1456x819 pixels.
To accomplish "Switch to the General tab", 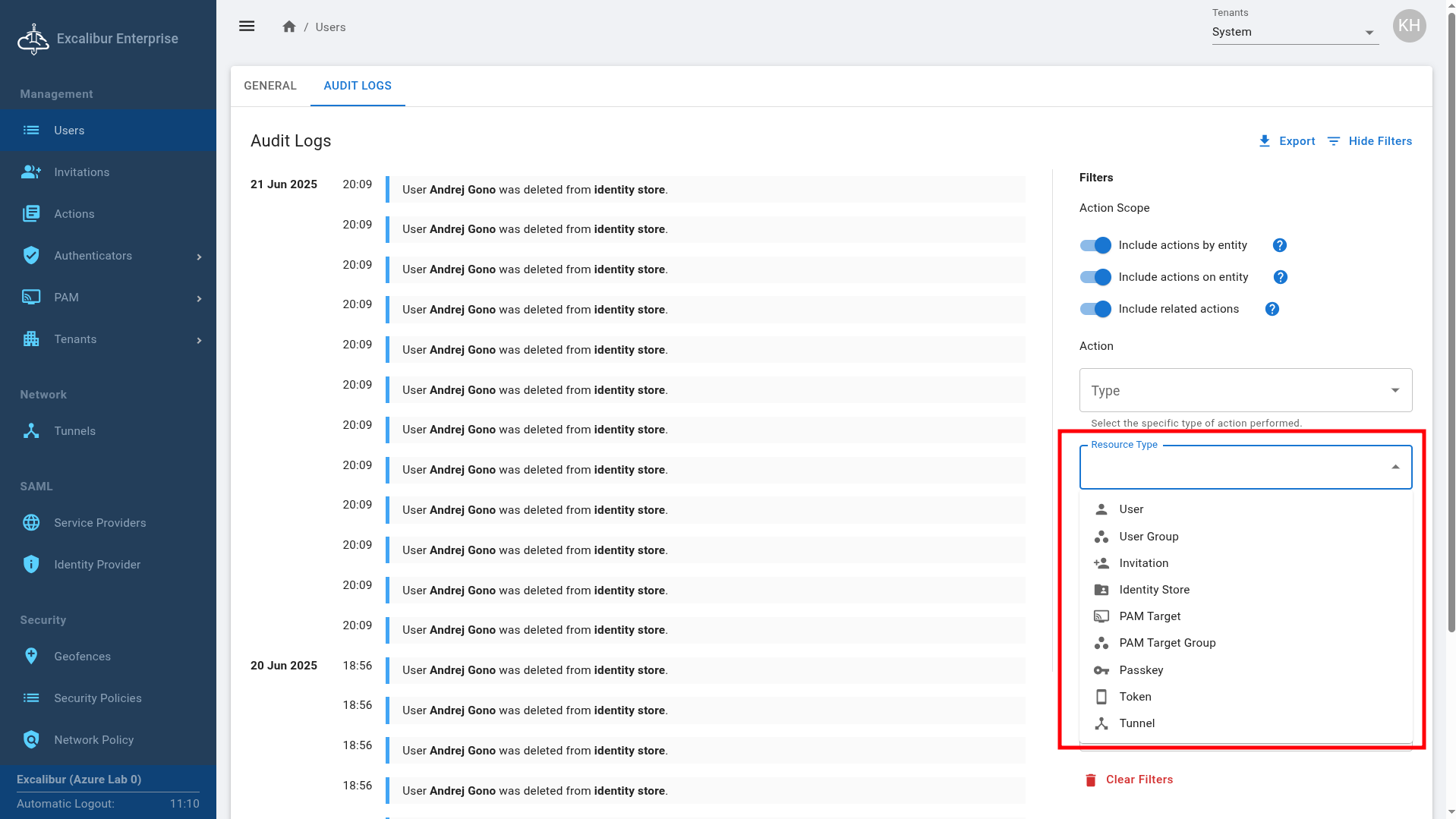I will [269, 86].
